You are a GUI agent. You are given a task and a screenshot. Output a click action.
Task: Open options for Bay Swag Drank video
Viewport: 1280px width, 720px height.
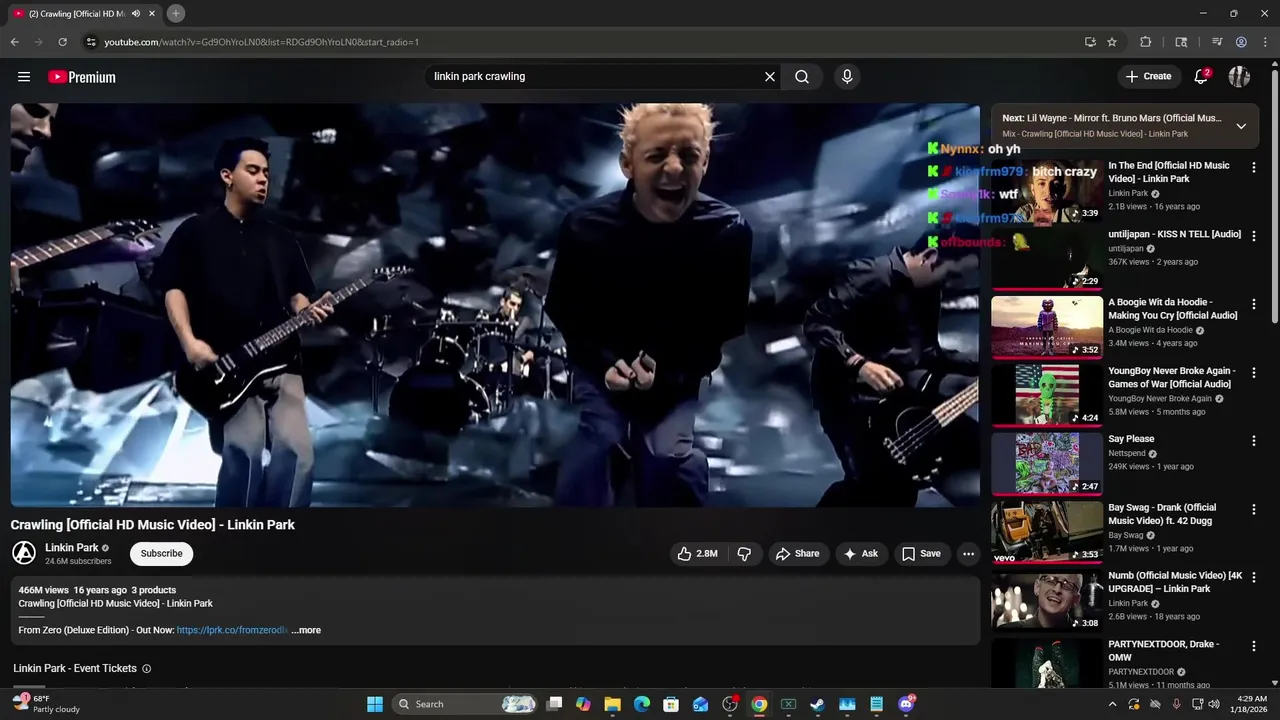coord(1253,509)
